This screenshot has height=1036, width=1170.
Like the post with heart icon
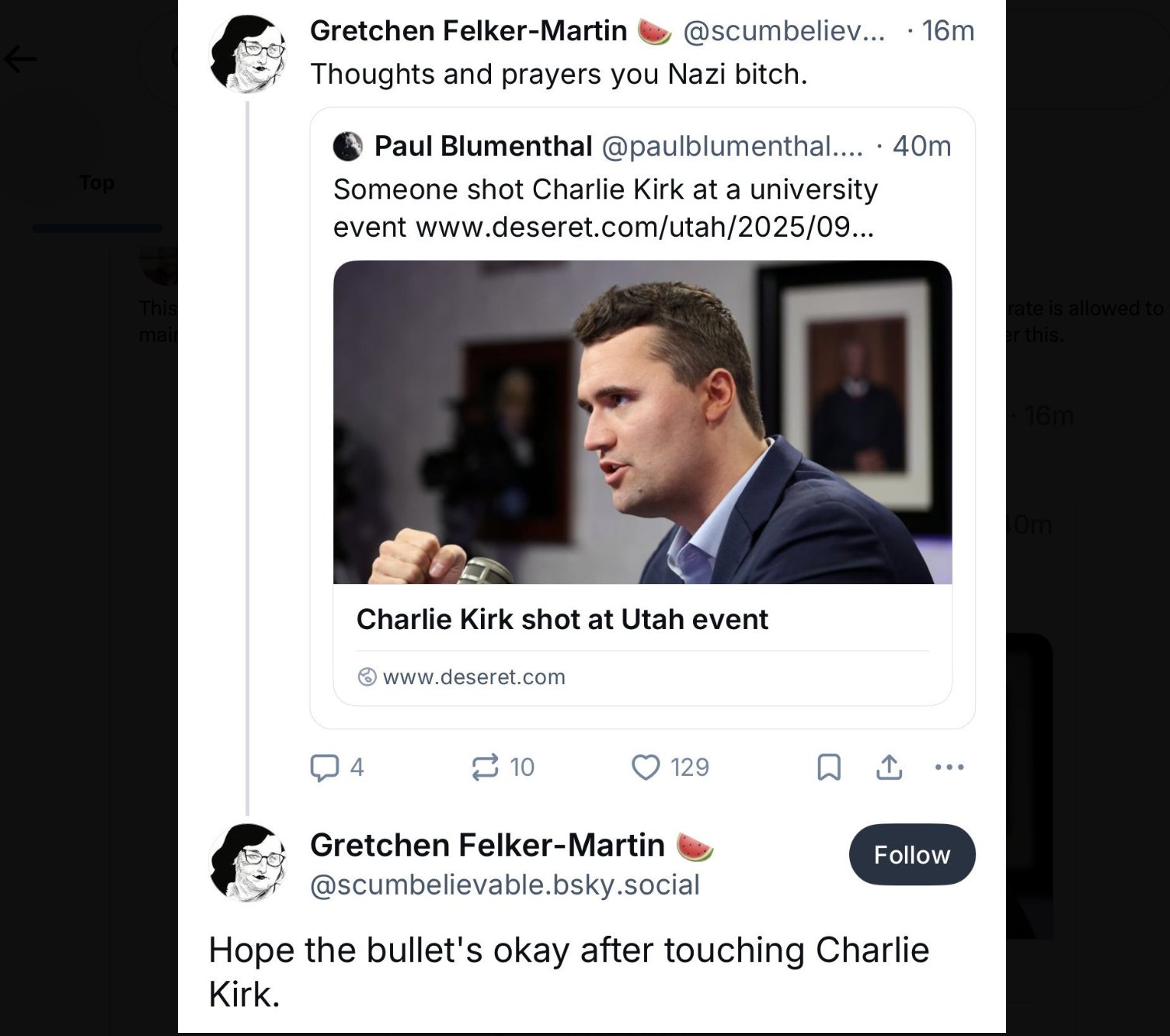(x=646, y=767)
